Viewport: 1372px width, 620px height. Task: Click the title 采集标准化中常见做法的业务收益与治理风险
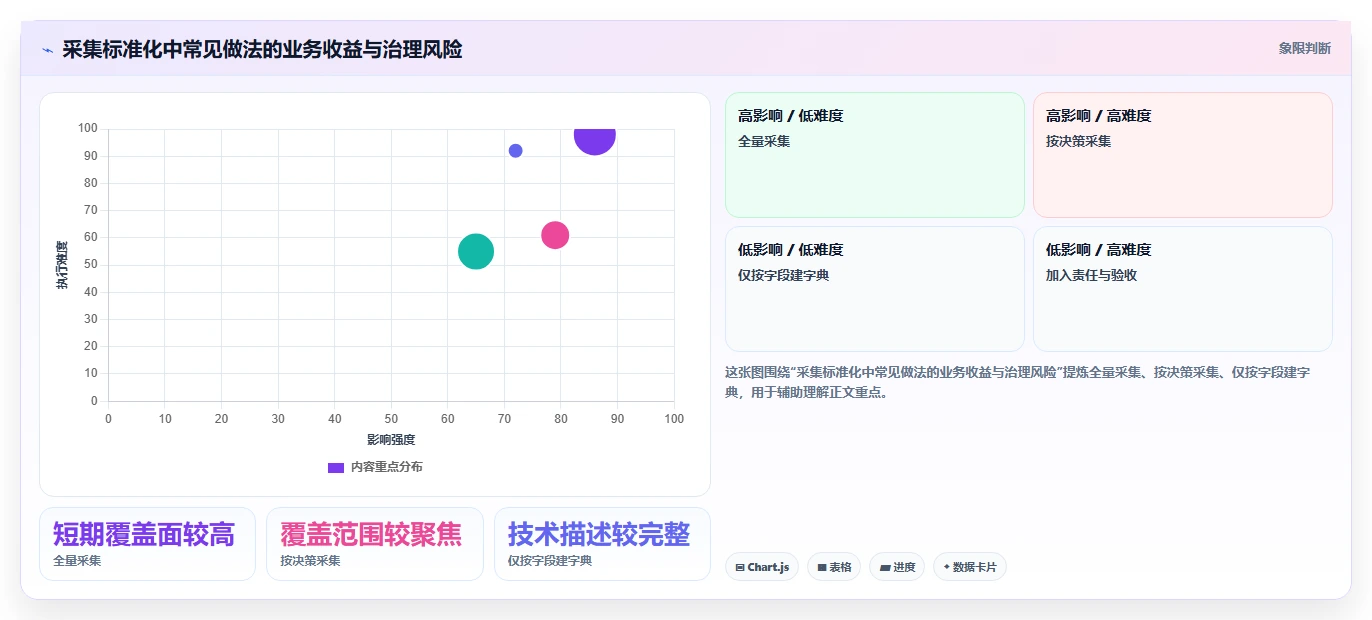click(x=262, y=50)
